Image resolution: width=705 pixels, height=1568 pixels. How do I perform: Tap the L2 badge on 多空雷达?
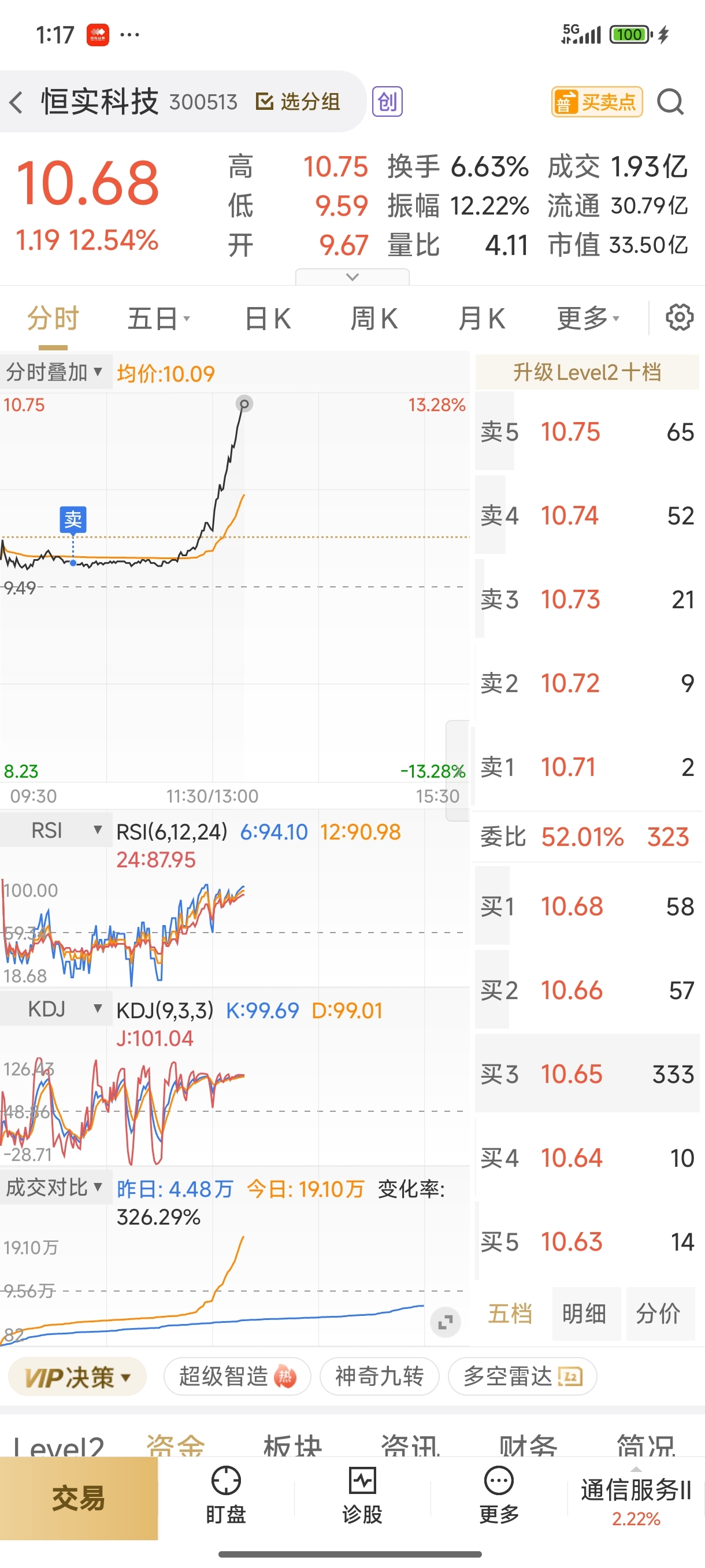tap(570, 1376)
